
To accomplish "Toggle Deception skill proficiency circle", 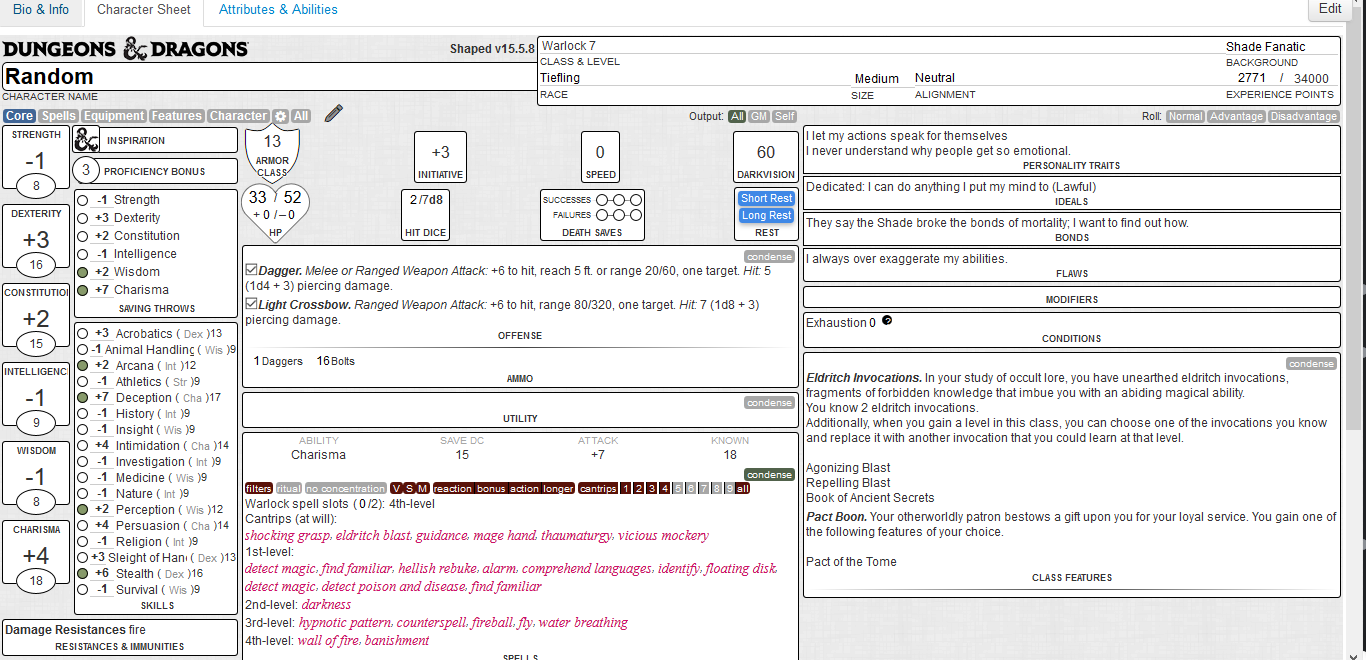I will (83, 398).
